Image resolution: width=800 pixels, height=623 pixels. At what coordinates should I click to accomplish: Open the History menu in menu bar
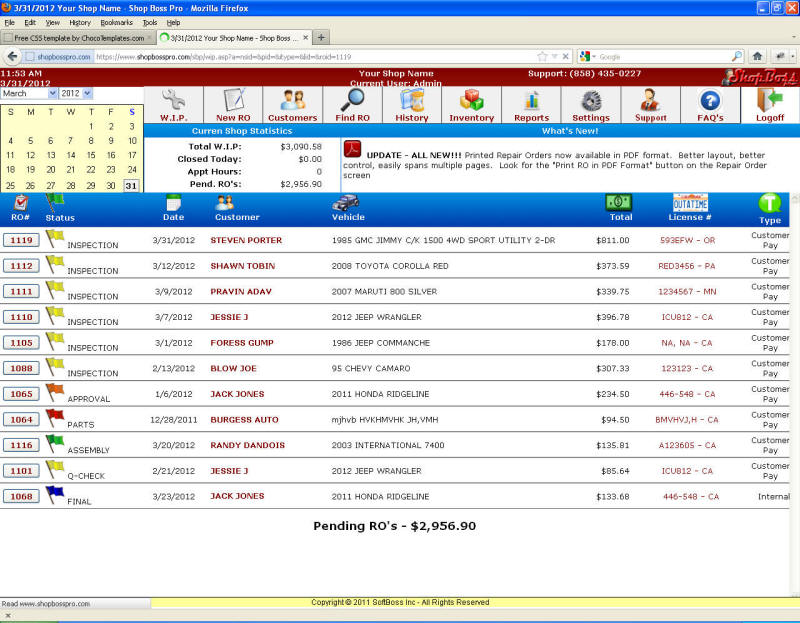coord(80,22)
